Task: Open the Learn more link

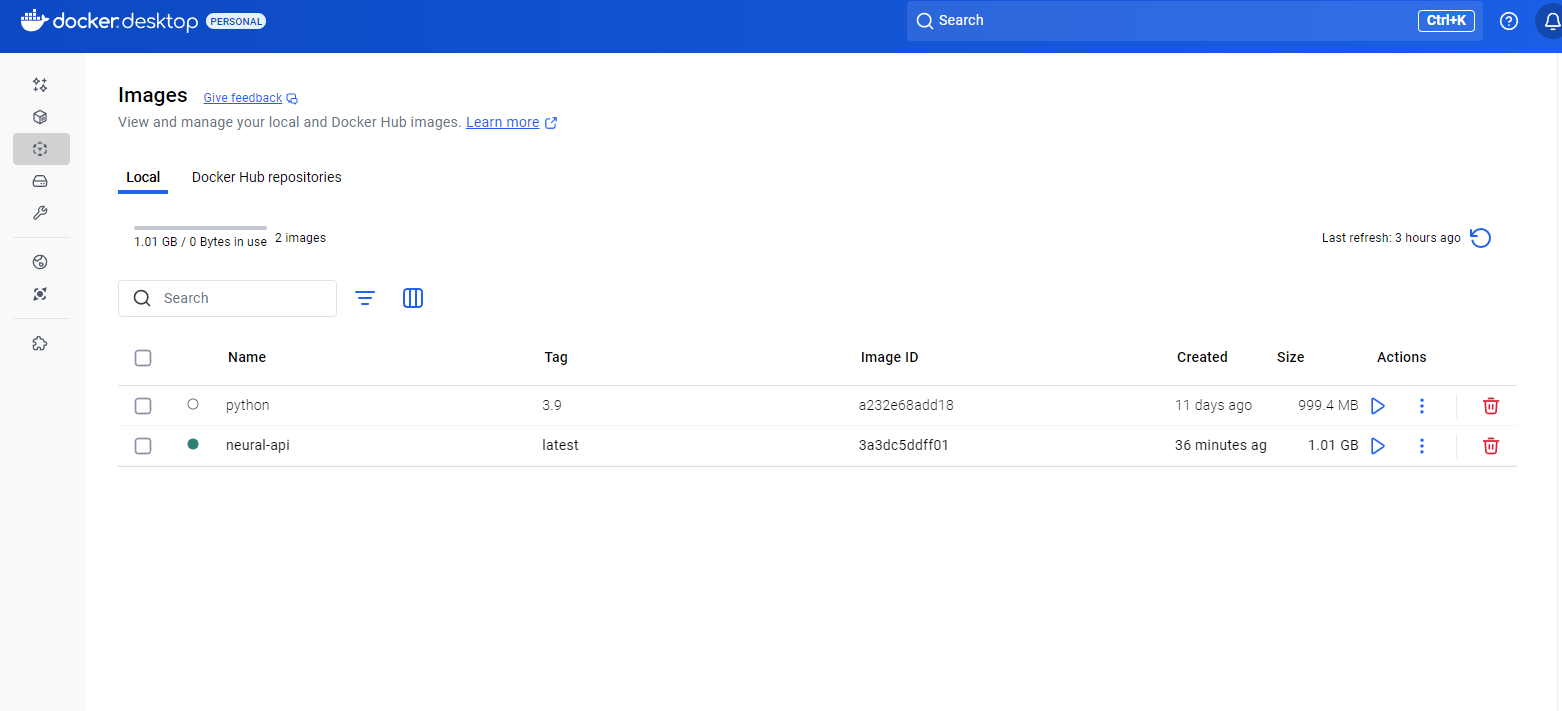Action: click(503, 122)
